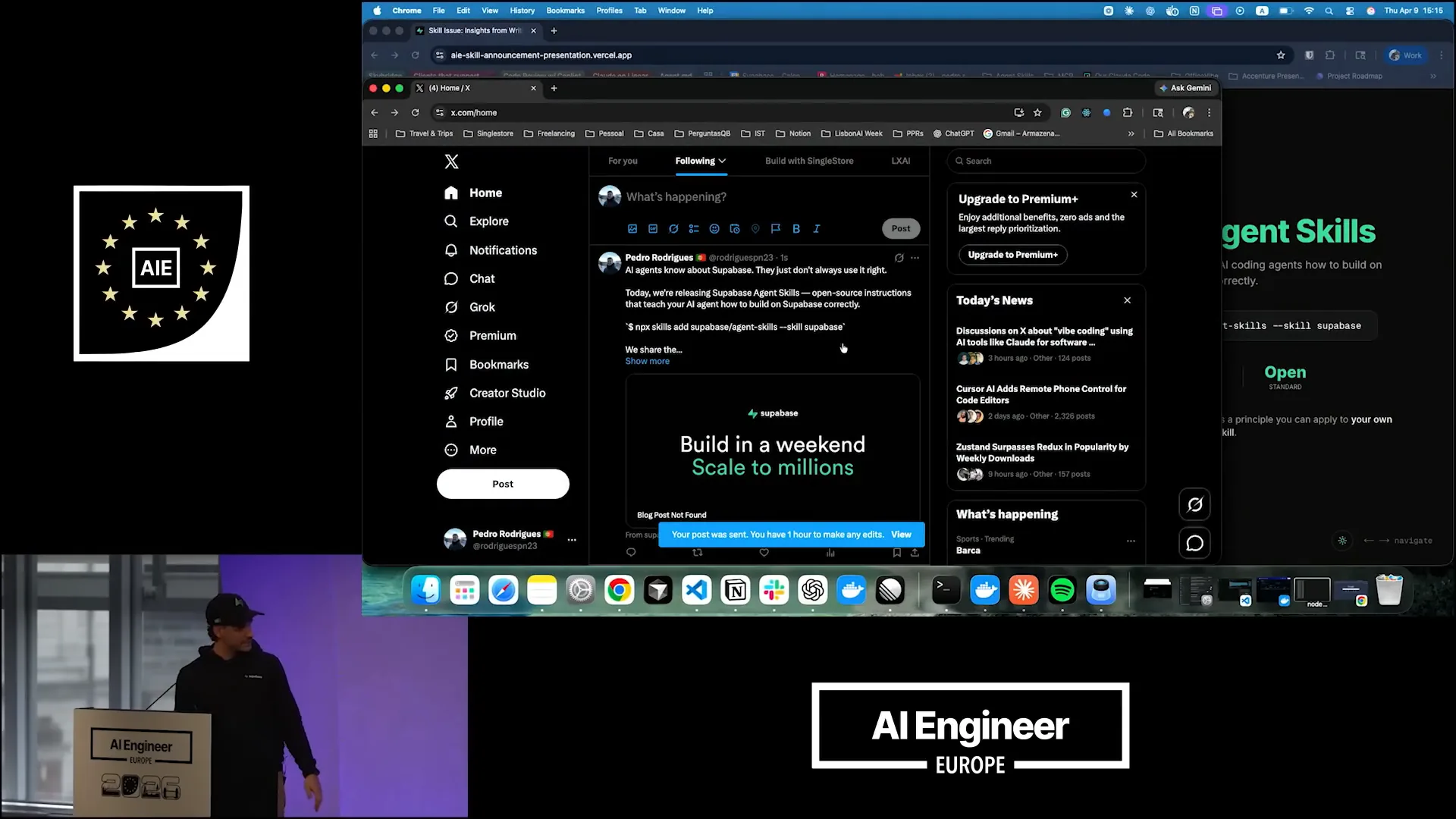Repost Pedro Rodrigues' post
This screenshot has width=1456, height=819.
coord(698,553)
